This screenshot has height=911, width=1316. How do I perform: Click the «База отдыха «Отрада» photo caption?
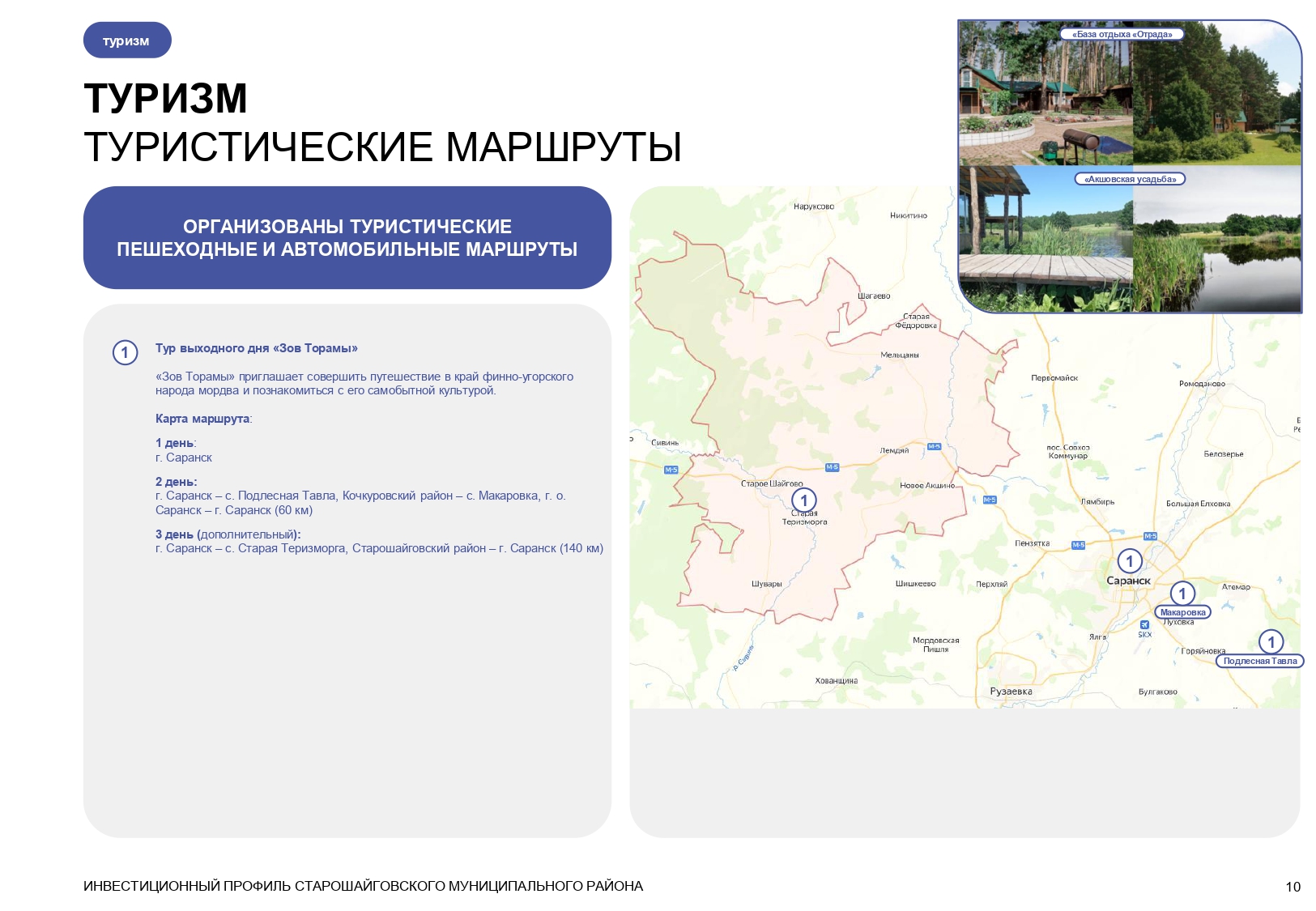pyautogui.click(x=1122, y=34)
